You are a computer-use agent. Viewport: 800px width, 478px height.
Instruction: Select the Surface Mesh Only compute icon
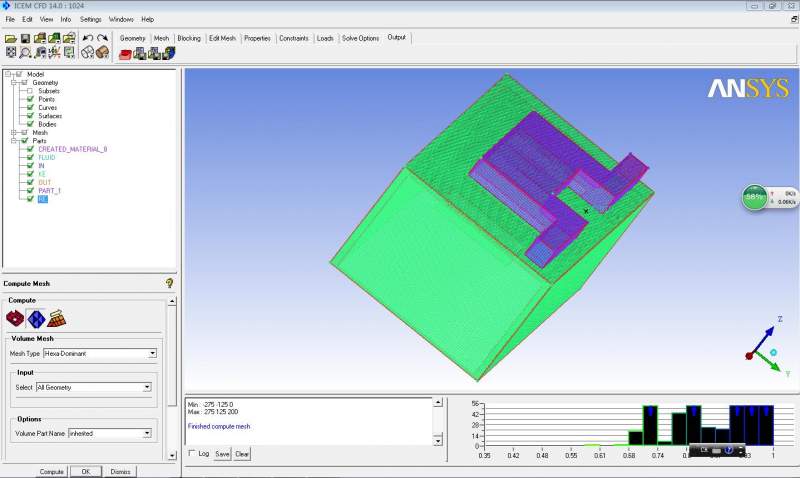pos(15,319)
